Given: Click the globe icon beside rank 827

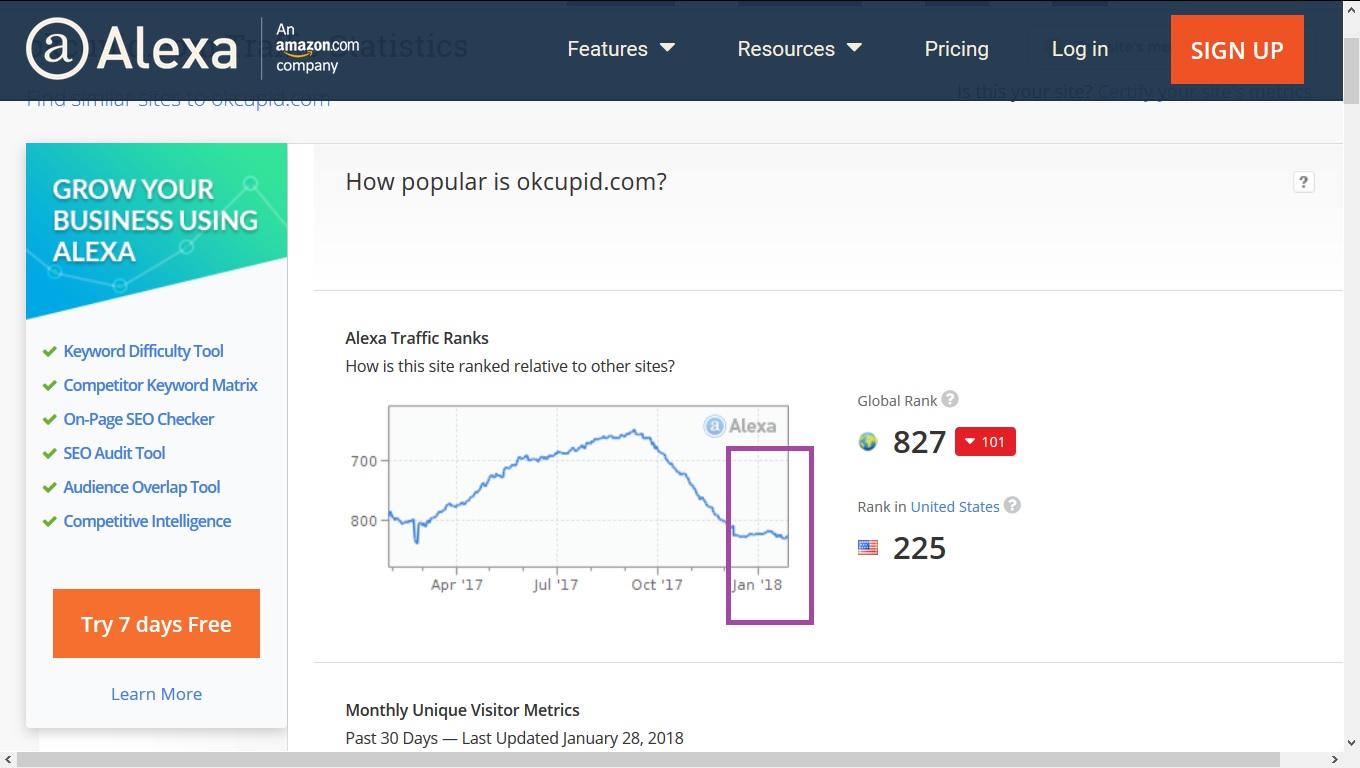Looking at the screenshot, I should point(868,441).
